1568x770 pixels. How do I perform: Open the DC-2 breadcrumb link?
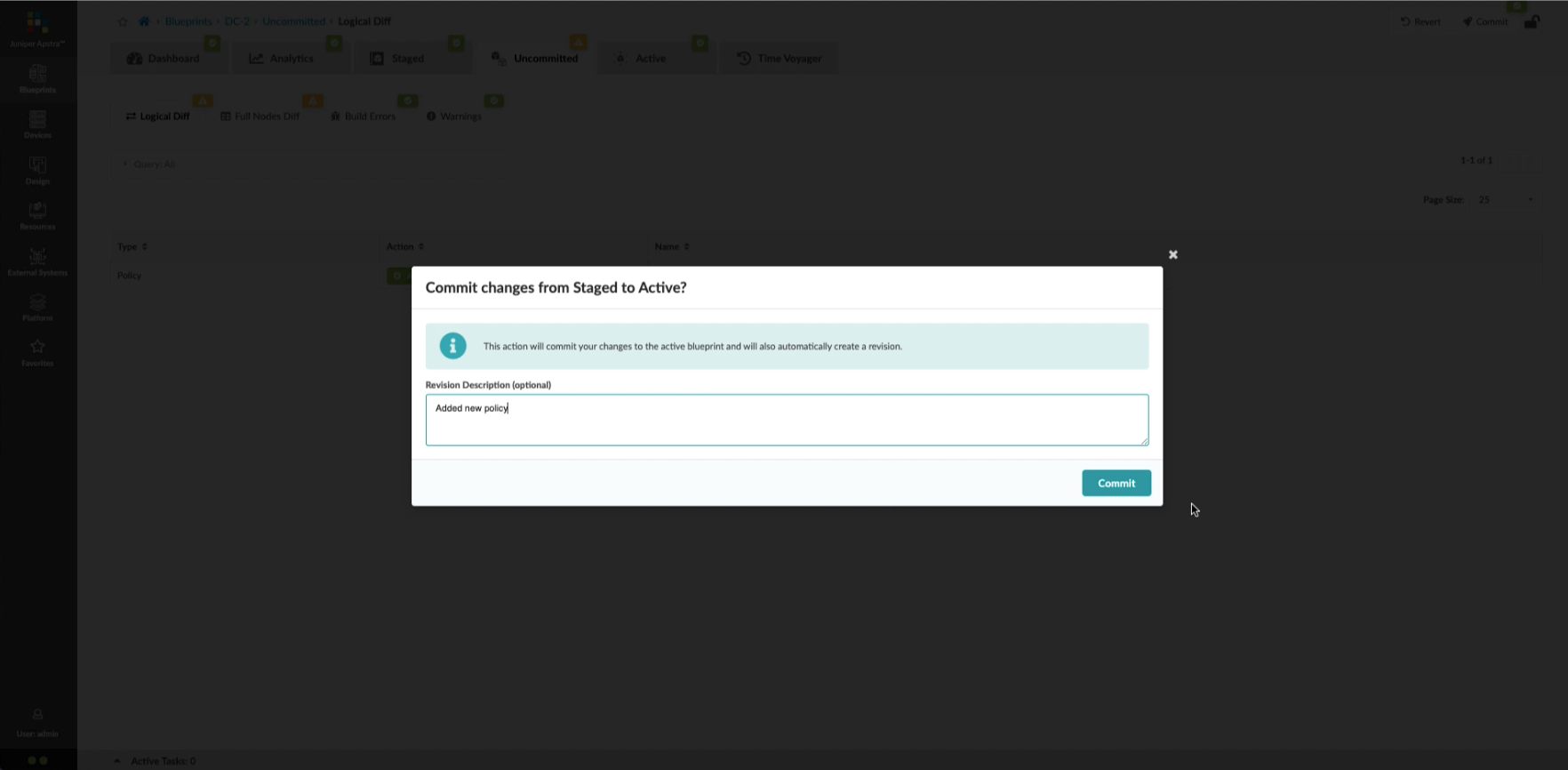[237, 21]
